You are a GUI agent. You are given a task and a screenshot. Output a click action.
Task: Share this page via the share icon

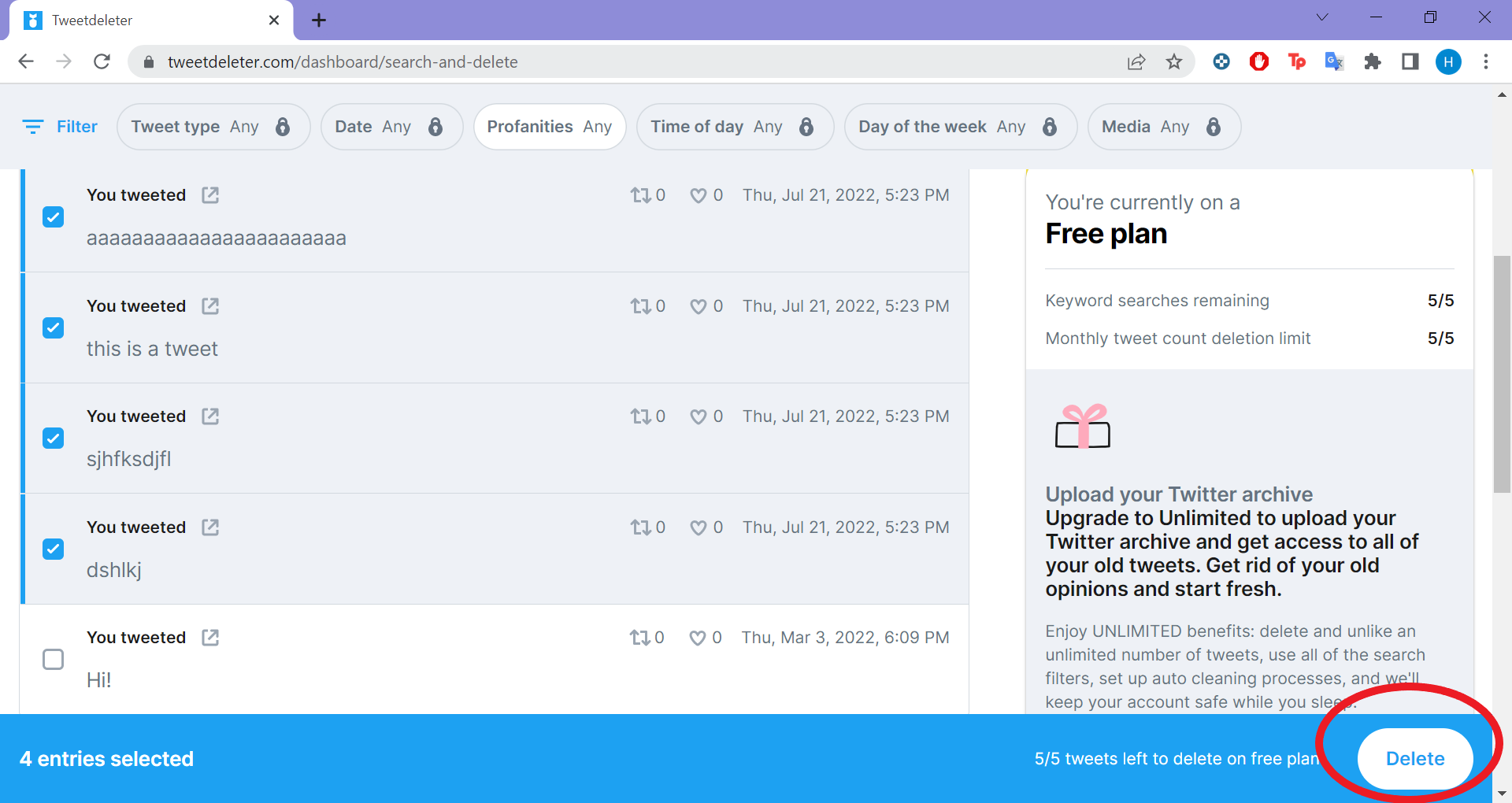pos(1136,61)
